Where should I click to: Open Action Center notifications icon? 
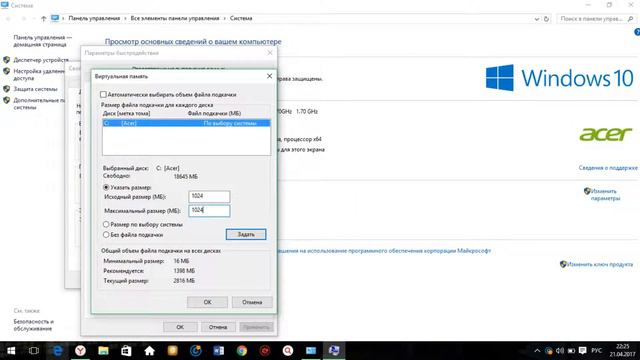pyautogui.click(x=582, y=351)
